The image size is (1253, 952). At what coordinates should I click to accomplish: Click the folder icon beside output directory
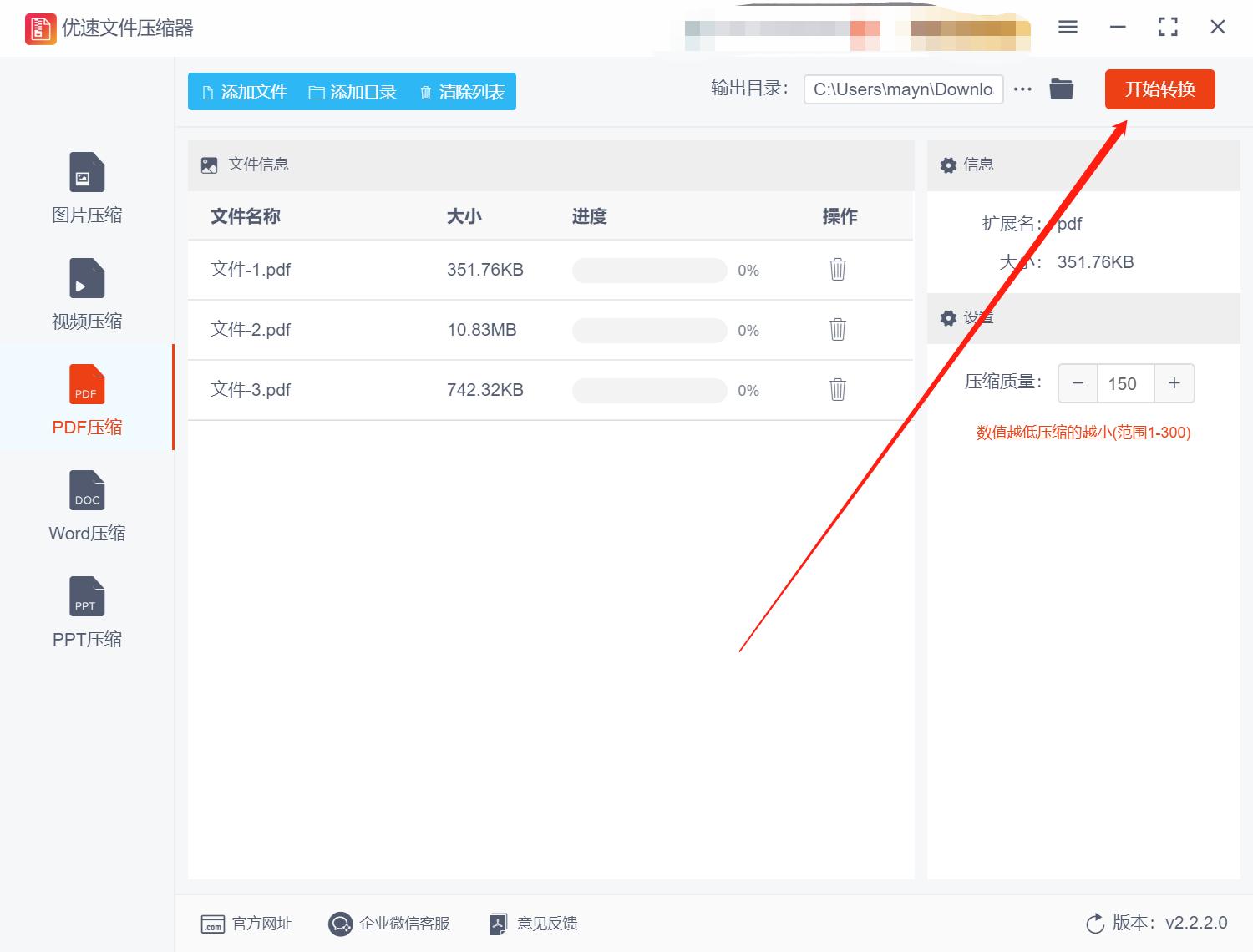(1061, 89)
